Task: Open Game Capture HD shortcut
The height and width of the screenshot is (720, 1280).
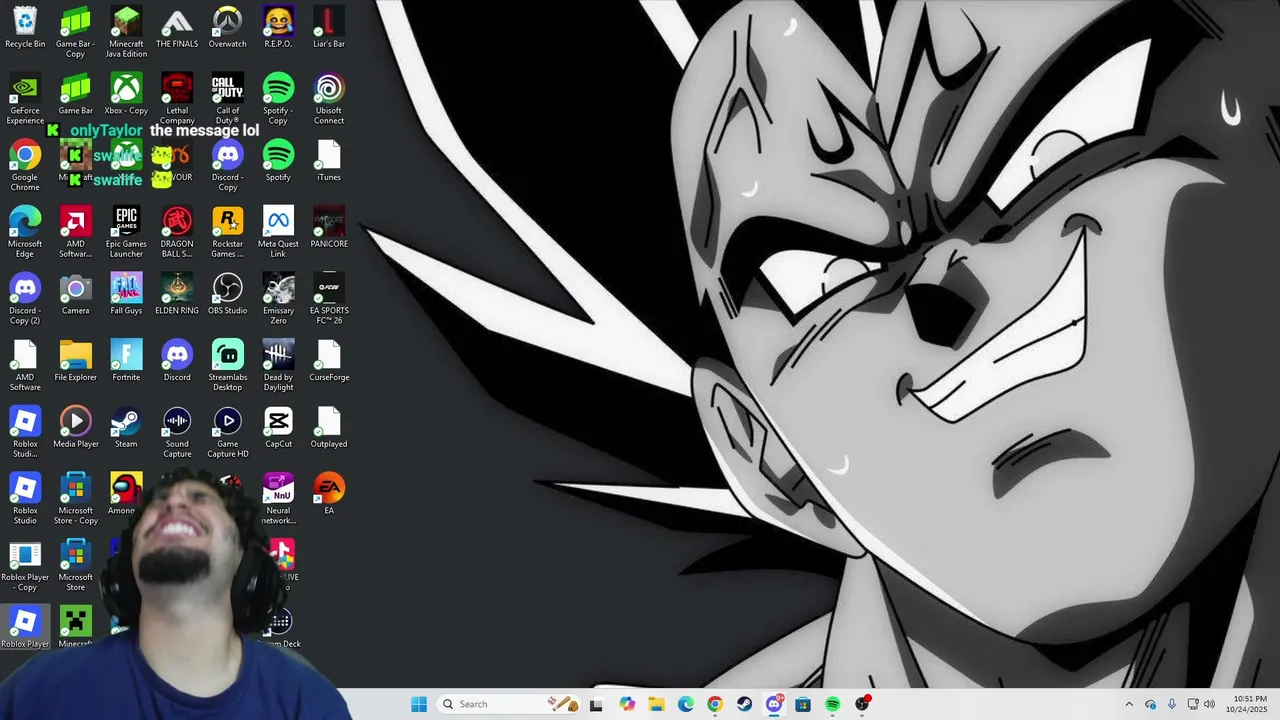Action: 227,432
